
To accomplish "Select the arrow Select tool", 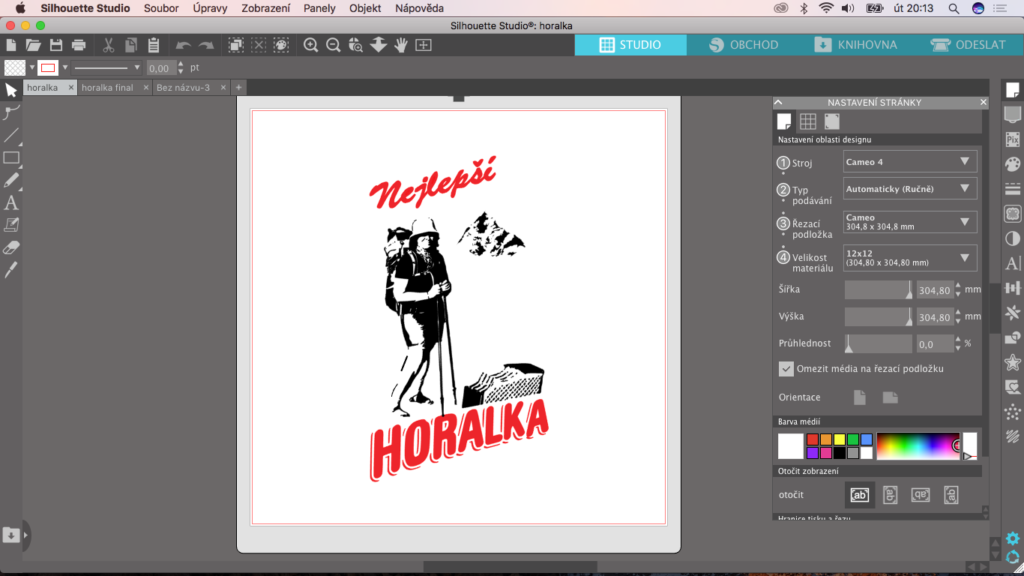I will [11, 90].
